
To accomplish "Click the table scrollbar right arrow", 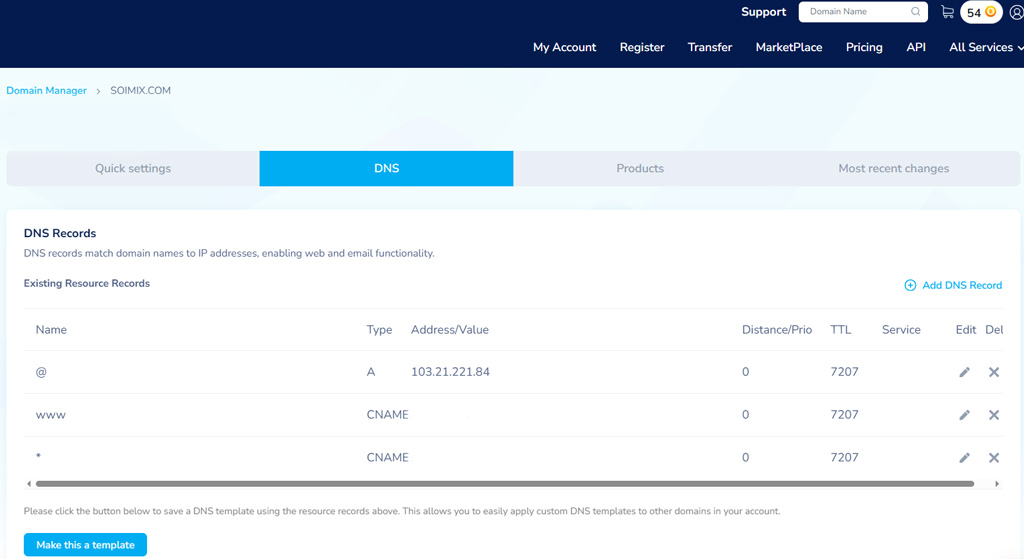I will [x=997, y=484].
